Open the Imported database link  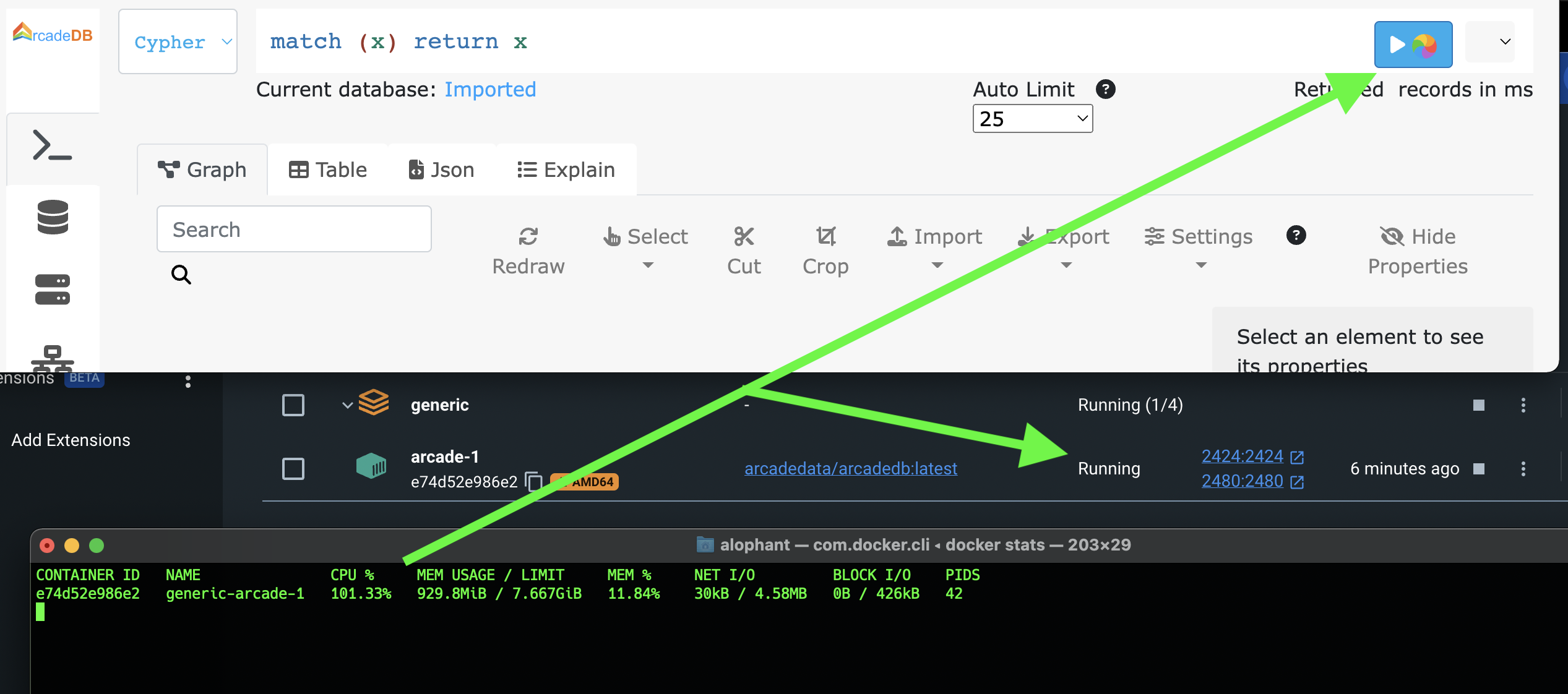coord(490,89)
